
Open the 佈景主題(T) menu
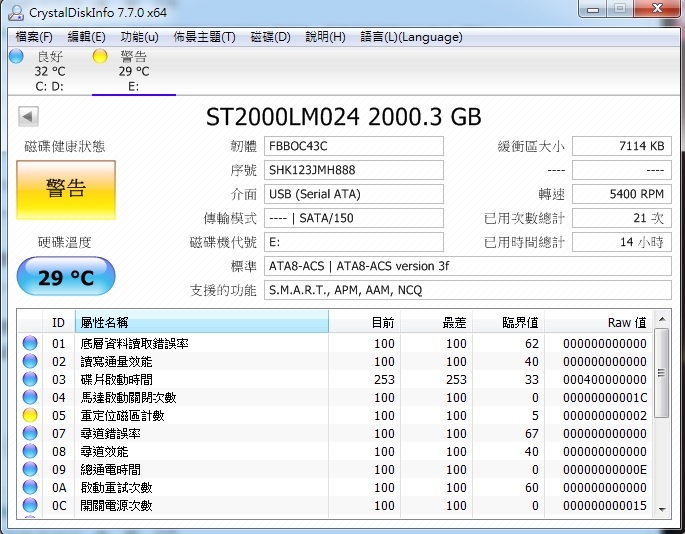click(x=204, y=37)
